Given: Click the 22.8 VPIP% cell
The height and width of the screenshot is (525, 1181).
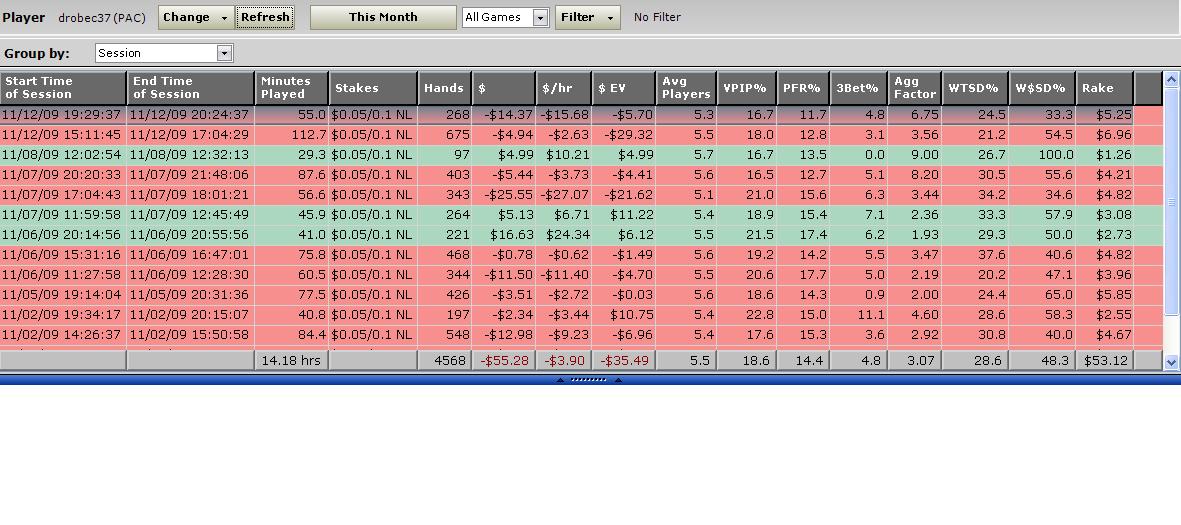Looking at the screenshot, I should click(746, 314).
